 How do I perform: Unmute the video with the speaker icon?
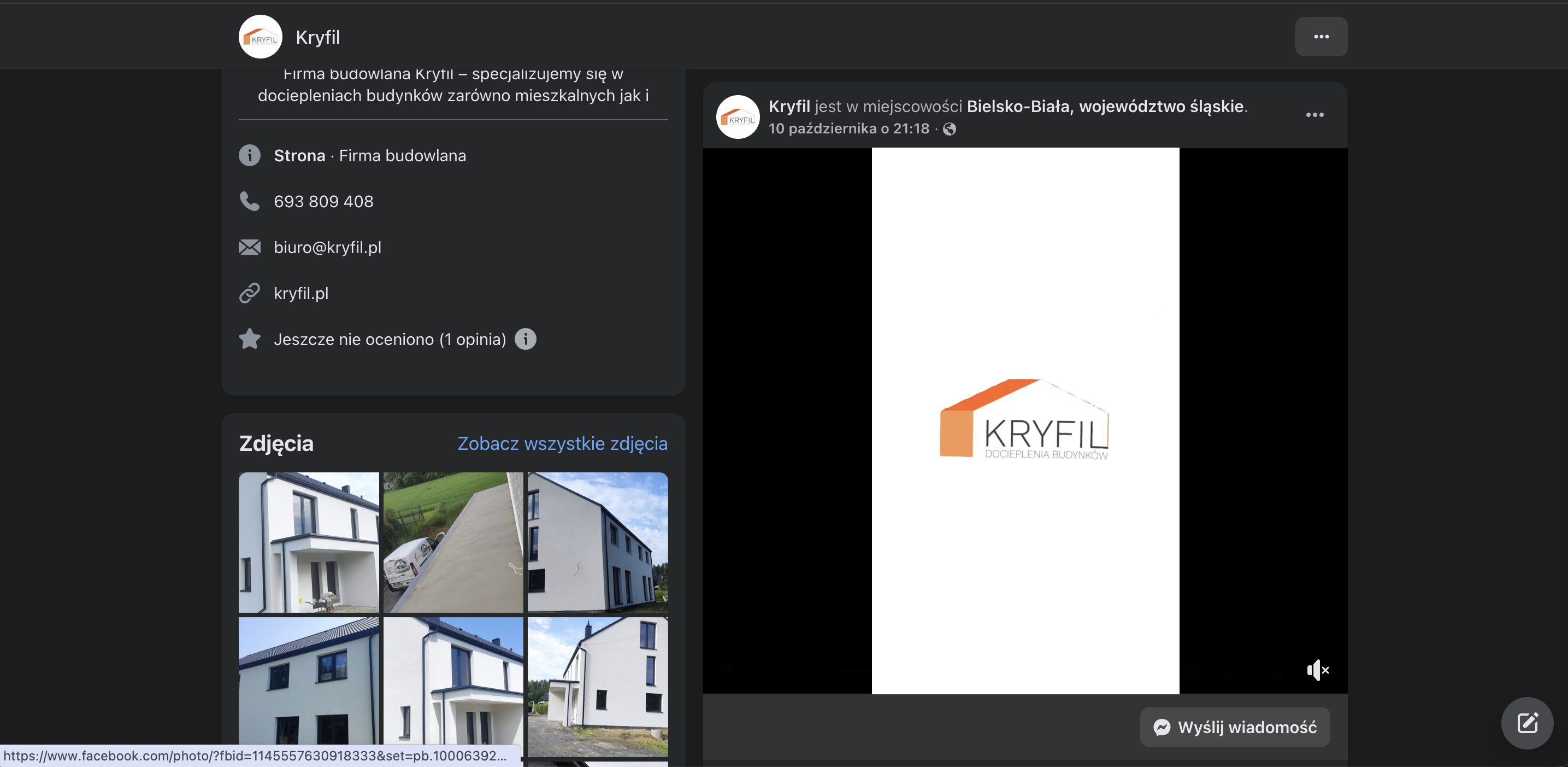click(x=1317, y=670)
